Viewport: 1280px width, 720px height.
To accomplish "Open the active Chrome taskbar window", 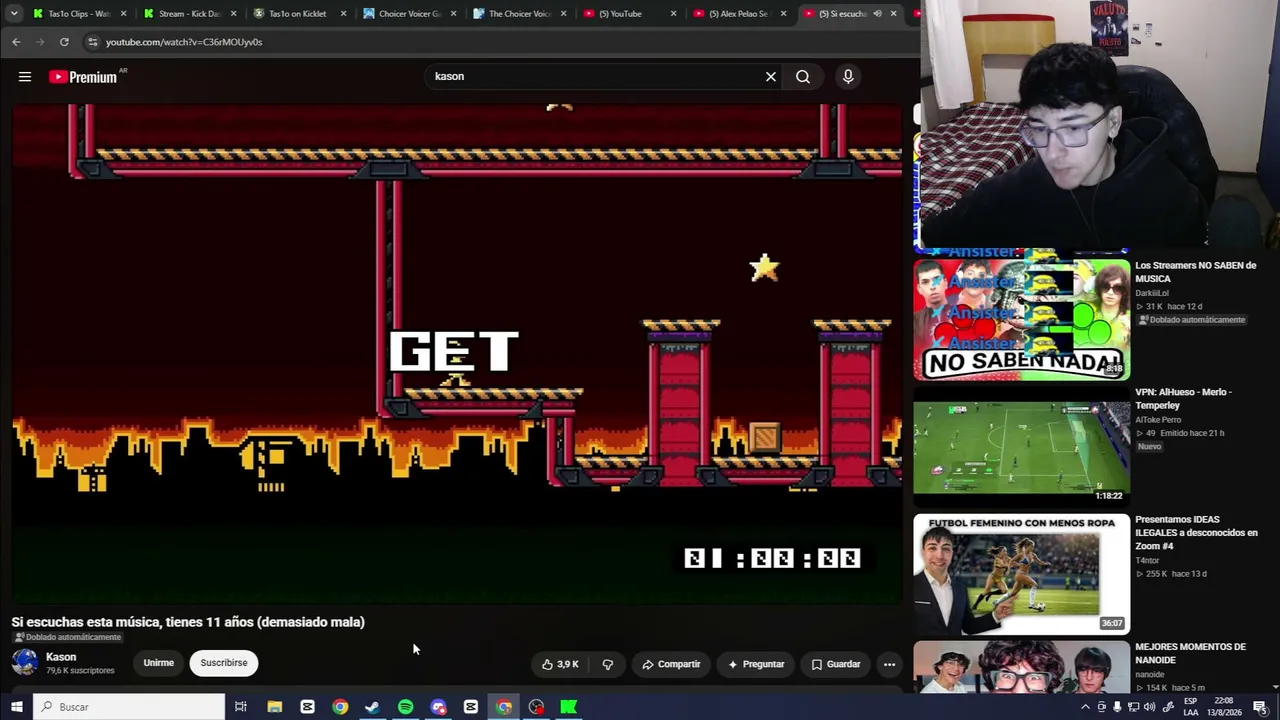I will pyautogui.click(x=504, y=707).
